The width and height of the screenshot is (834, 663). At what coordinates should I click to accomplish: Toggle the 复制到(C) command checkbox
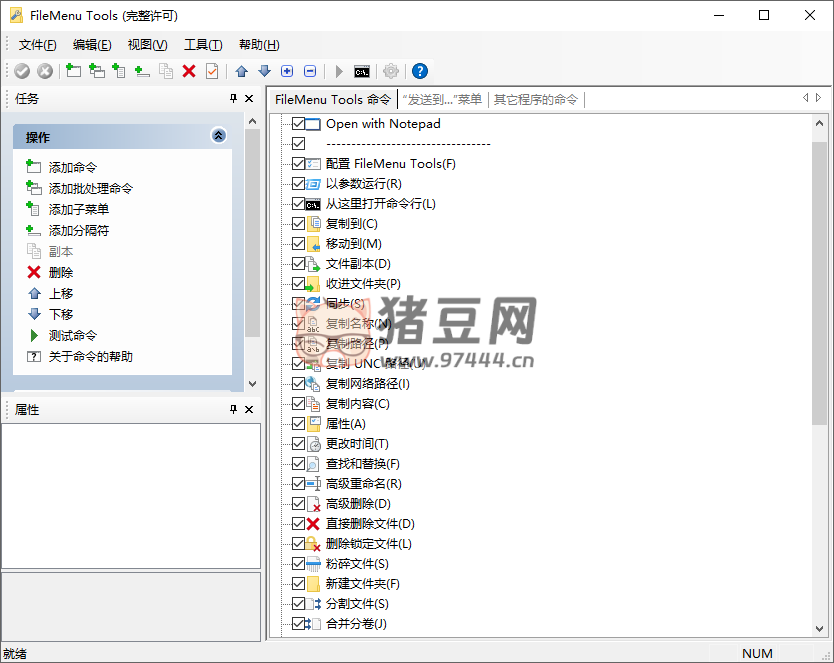point(298,224)
